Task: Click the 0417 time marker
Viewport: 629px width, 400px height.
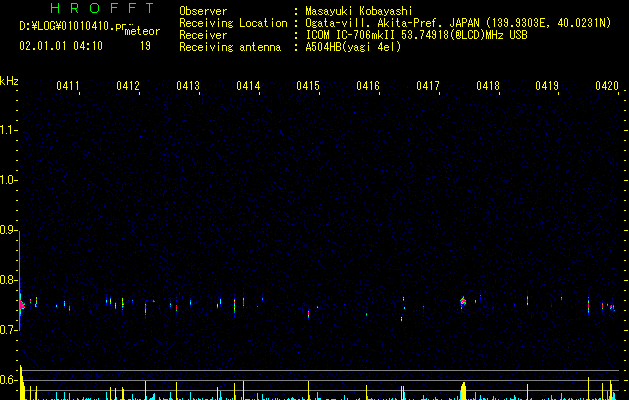Action: (x=428, y=86)
